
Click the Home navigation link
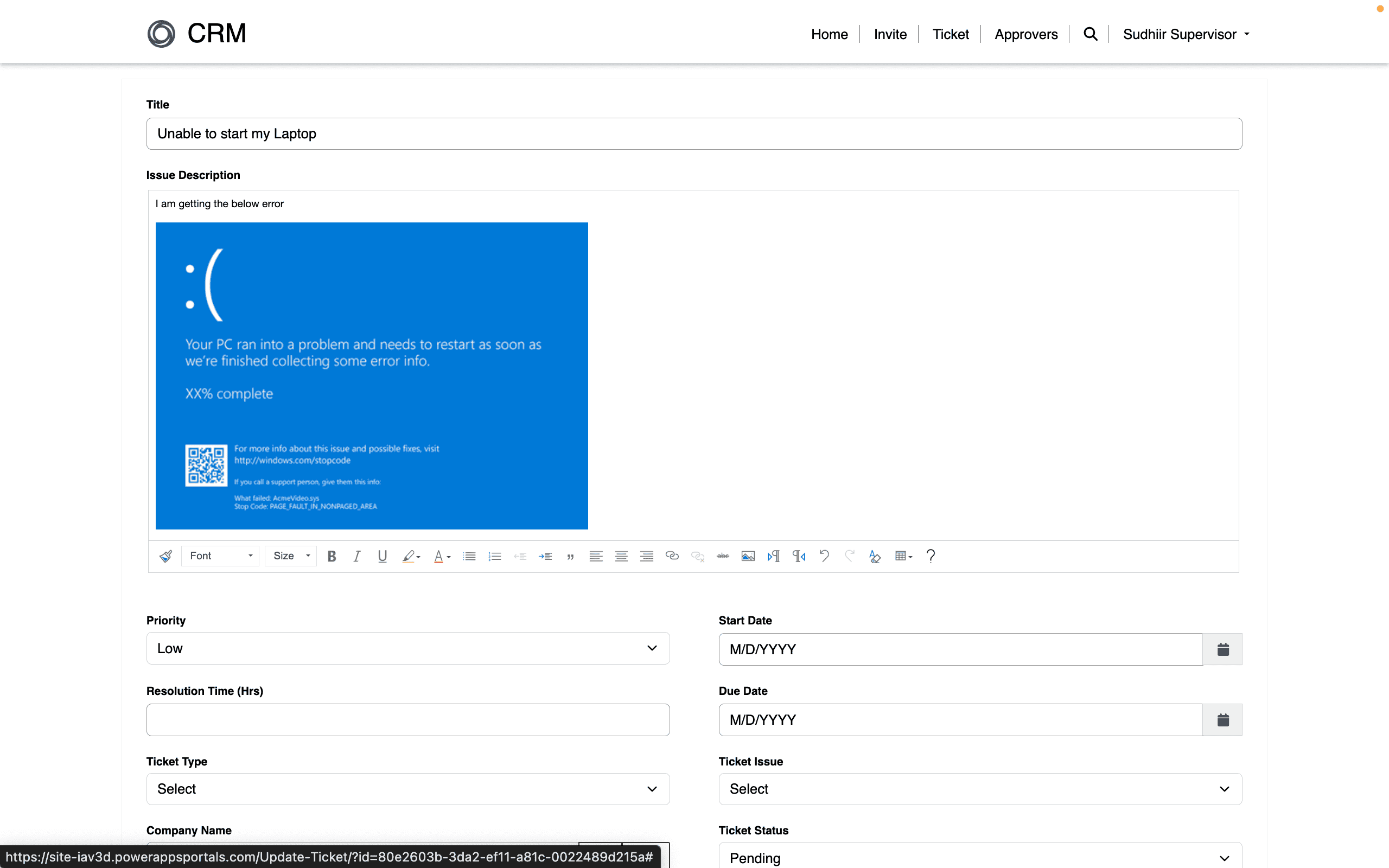click(829, 34)
